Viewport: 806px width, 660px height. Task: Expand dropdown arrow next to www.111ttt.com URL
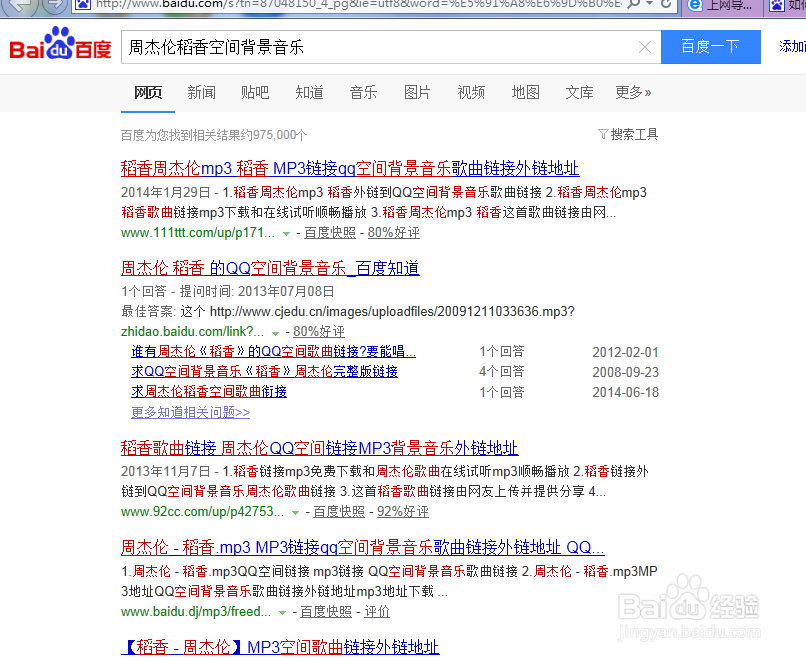click(x=286, y=234)
